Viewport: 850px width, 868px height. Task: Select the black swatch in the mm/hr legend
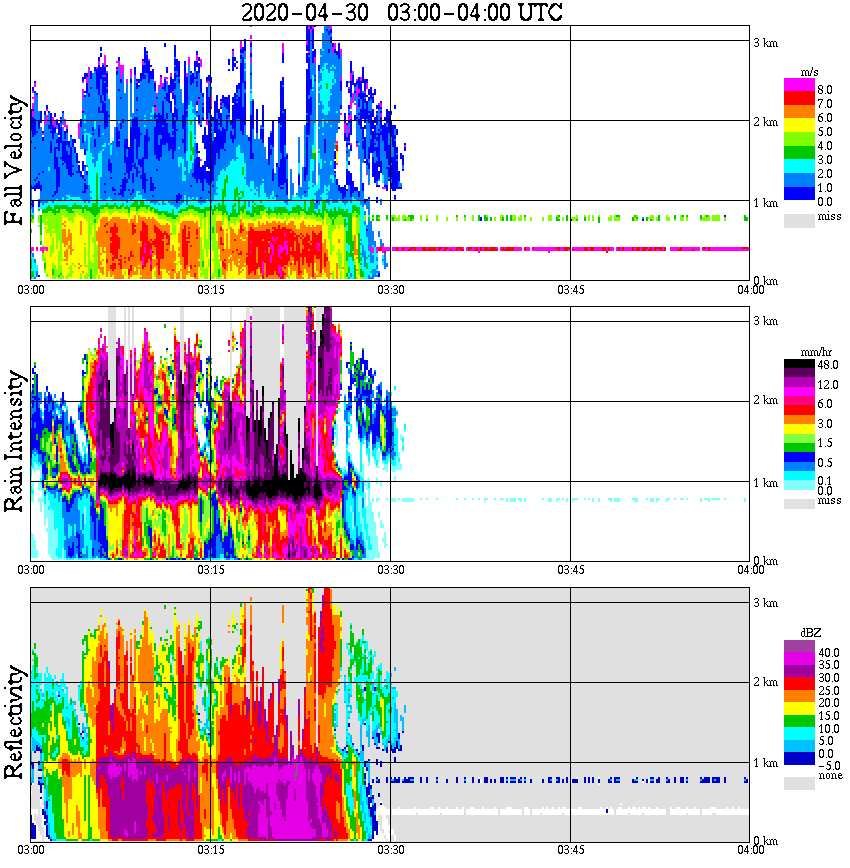[x=799, y=364]
